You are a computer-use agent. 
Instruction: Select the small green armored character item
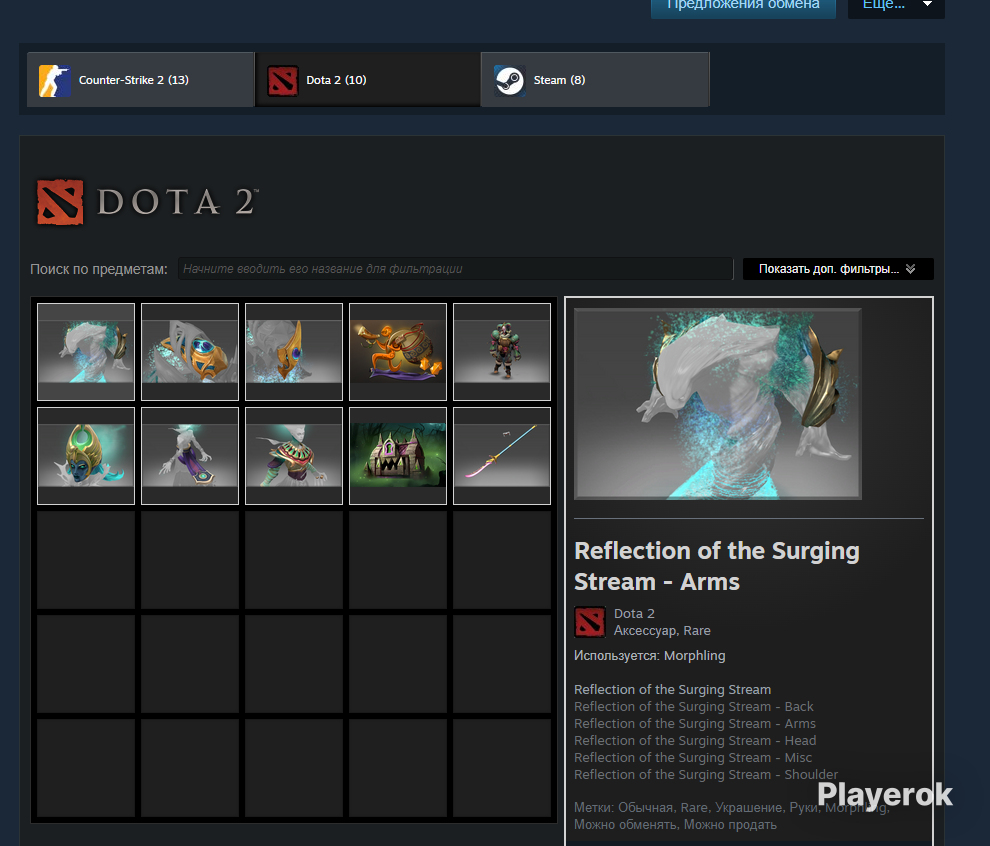pyautogui.click(x=502, y=352)
